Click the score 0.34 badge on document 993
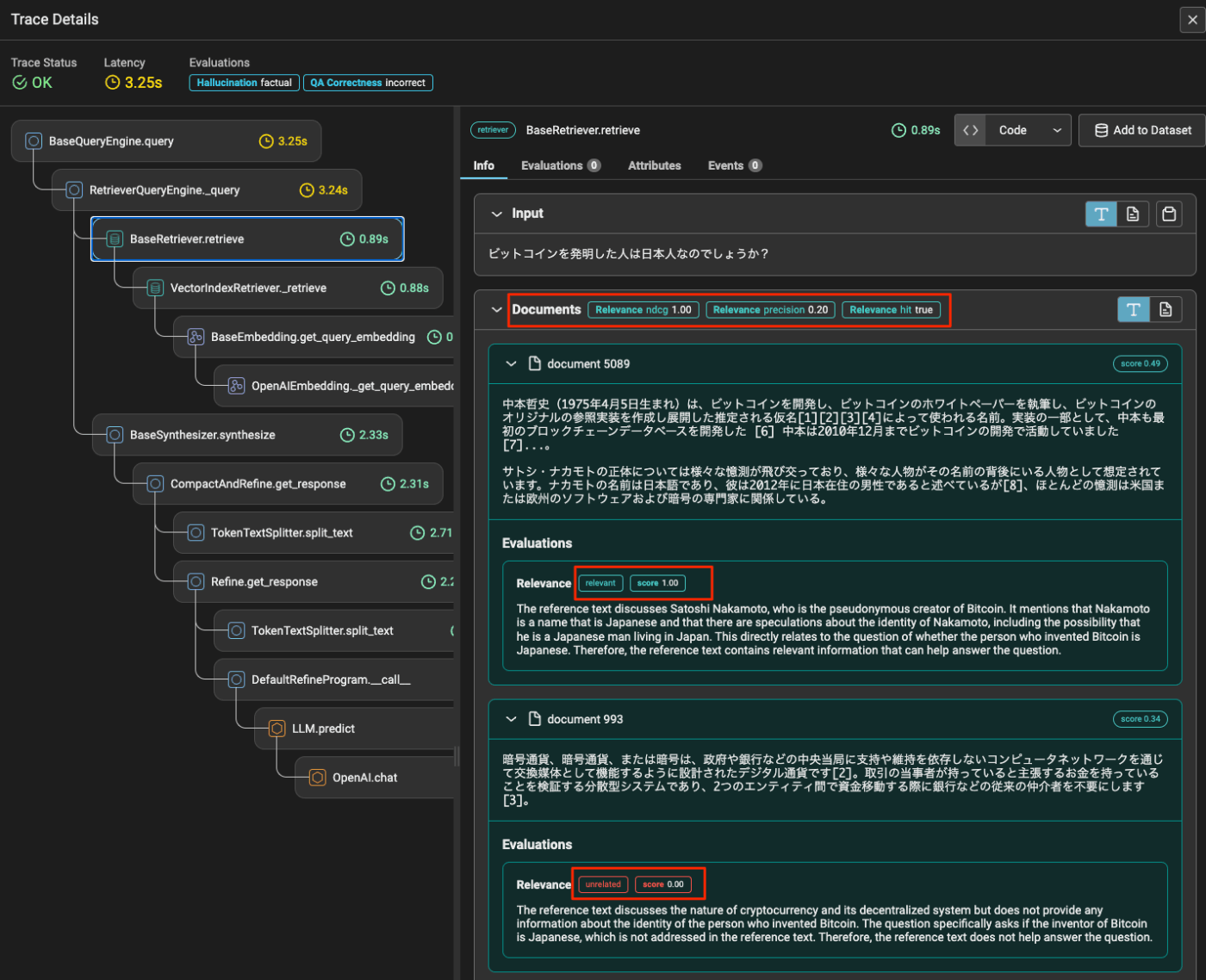The height and width of the screenshot is (980, 1206). pyautogui.click(x=1141, y=719)
